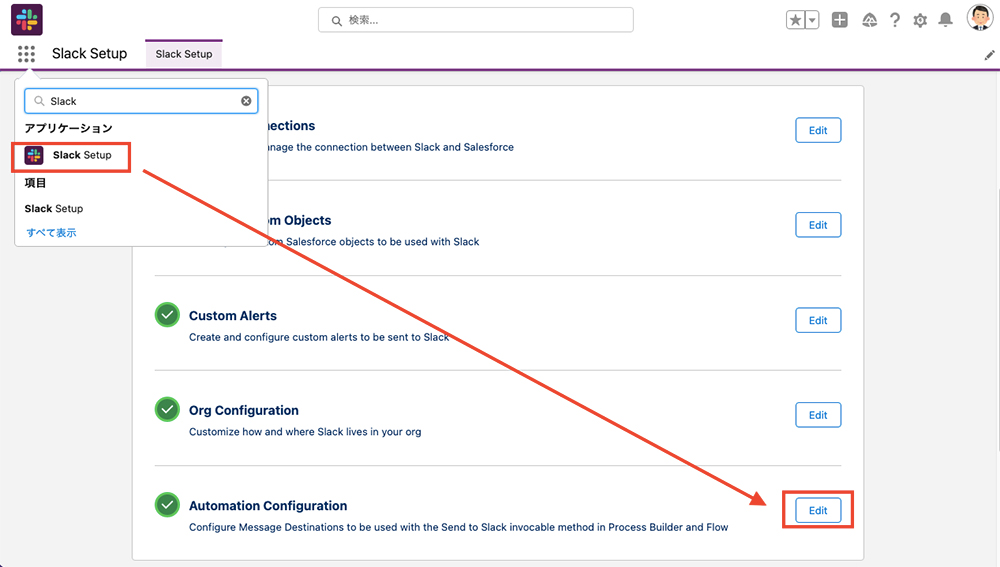Screen dimensions: 1000x567
Task: Open the user profile avatar
Action: [980, 18]
